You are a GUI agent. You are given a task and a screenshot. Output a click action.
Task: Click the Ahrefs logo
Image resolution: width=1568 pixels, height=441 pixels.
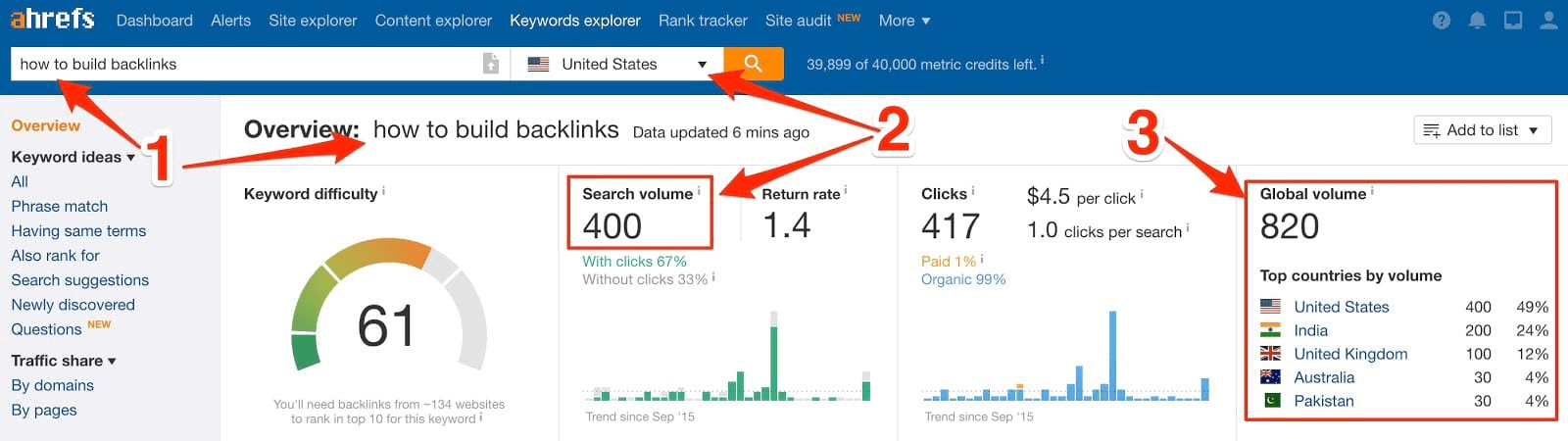pyautogui.click(x=53, y=19)
